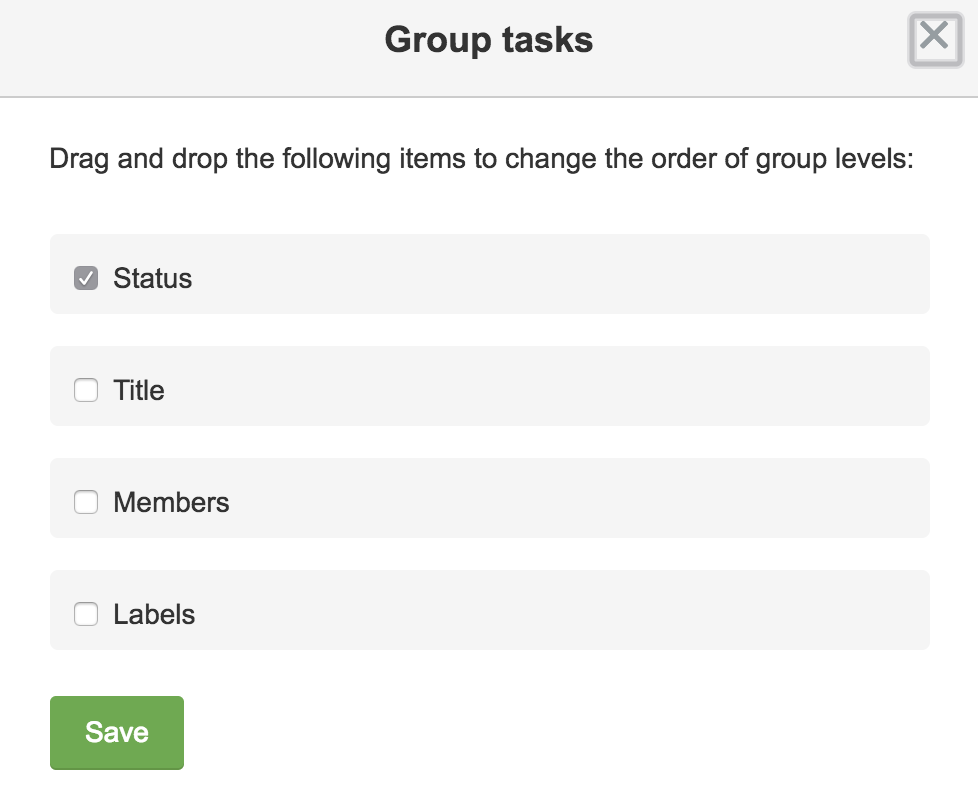Click the drag and drop instruction text

pyautogui.click(x=481, y=160)
